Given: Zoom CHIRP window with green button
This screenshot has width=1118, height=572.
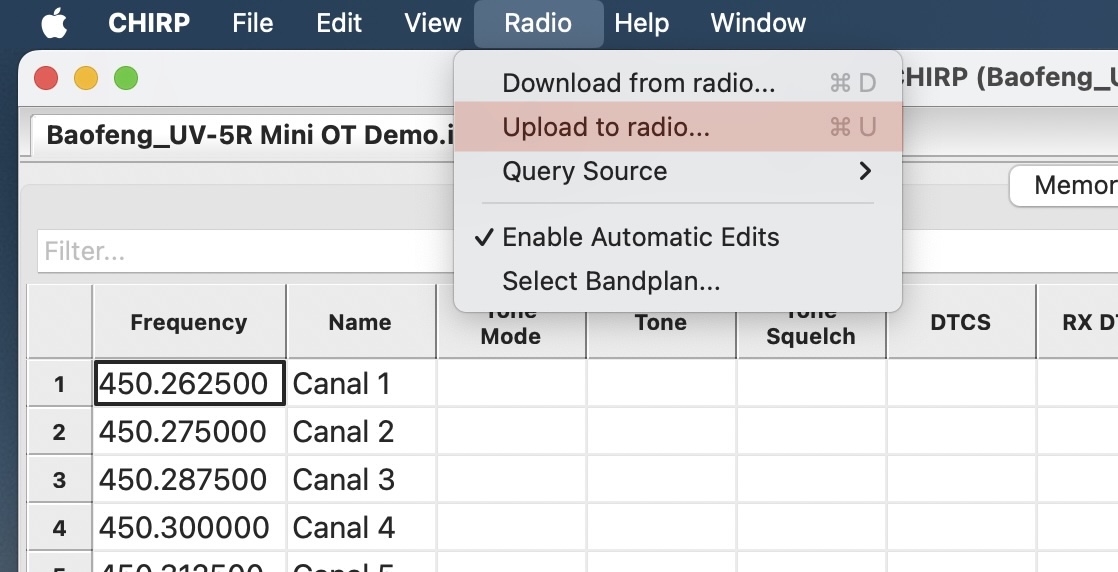Looking at the screenshot, I should coord(126,78).
